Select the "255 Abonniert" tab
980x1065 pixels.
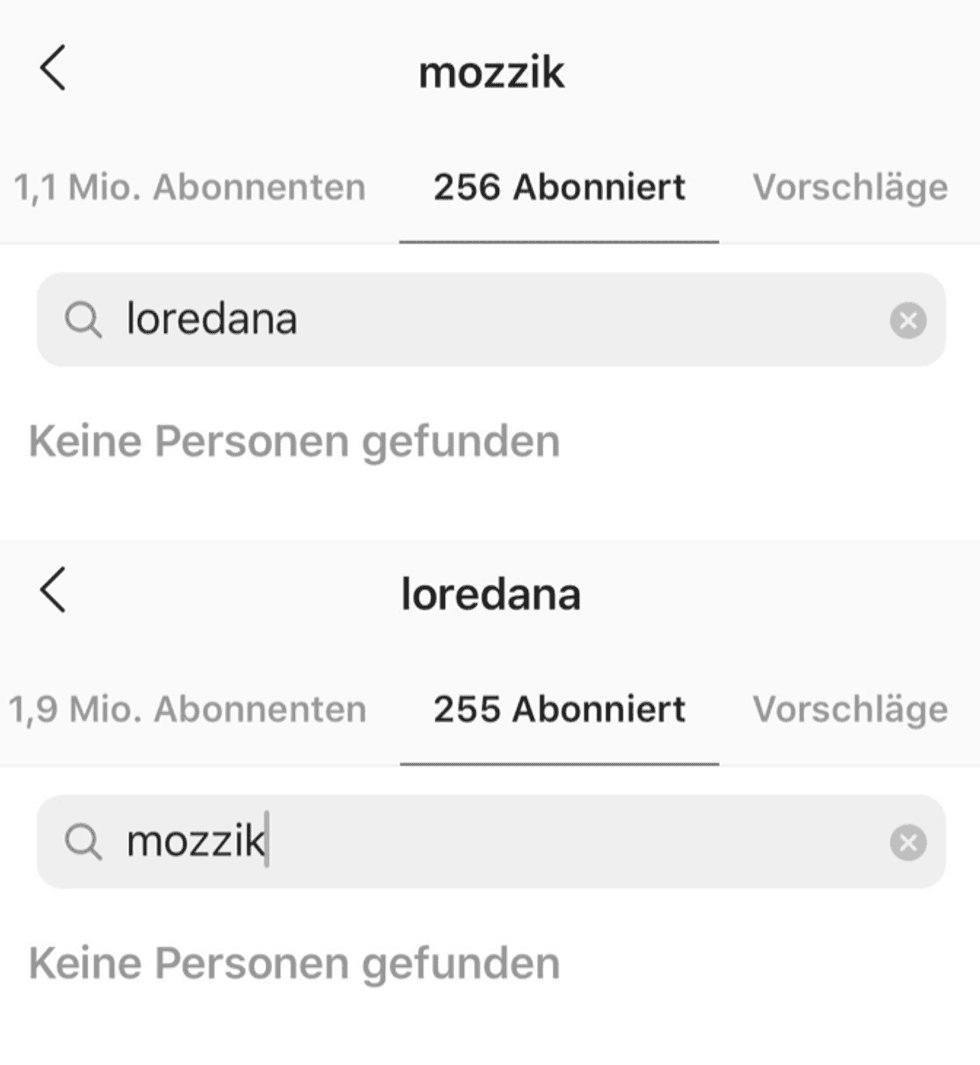pos(559,709)
